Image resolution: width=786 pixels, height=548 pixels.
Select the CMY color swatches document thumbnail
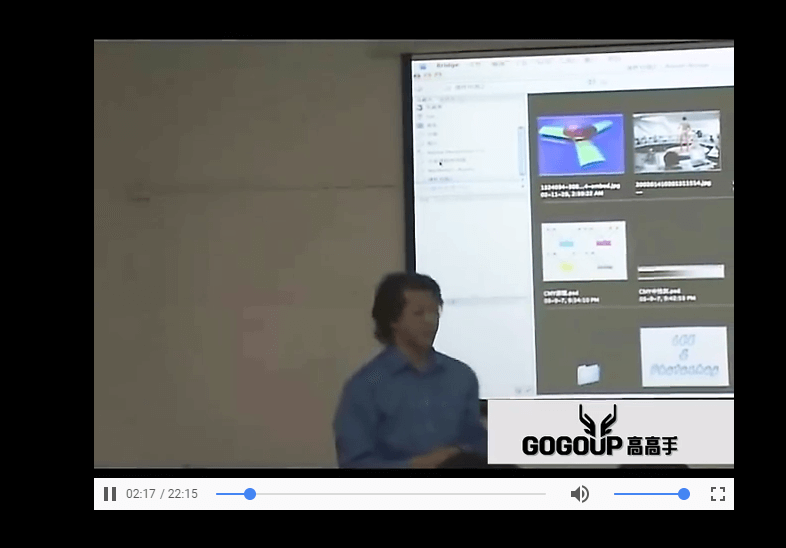584,251
